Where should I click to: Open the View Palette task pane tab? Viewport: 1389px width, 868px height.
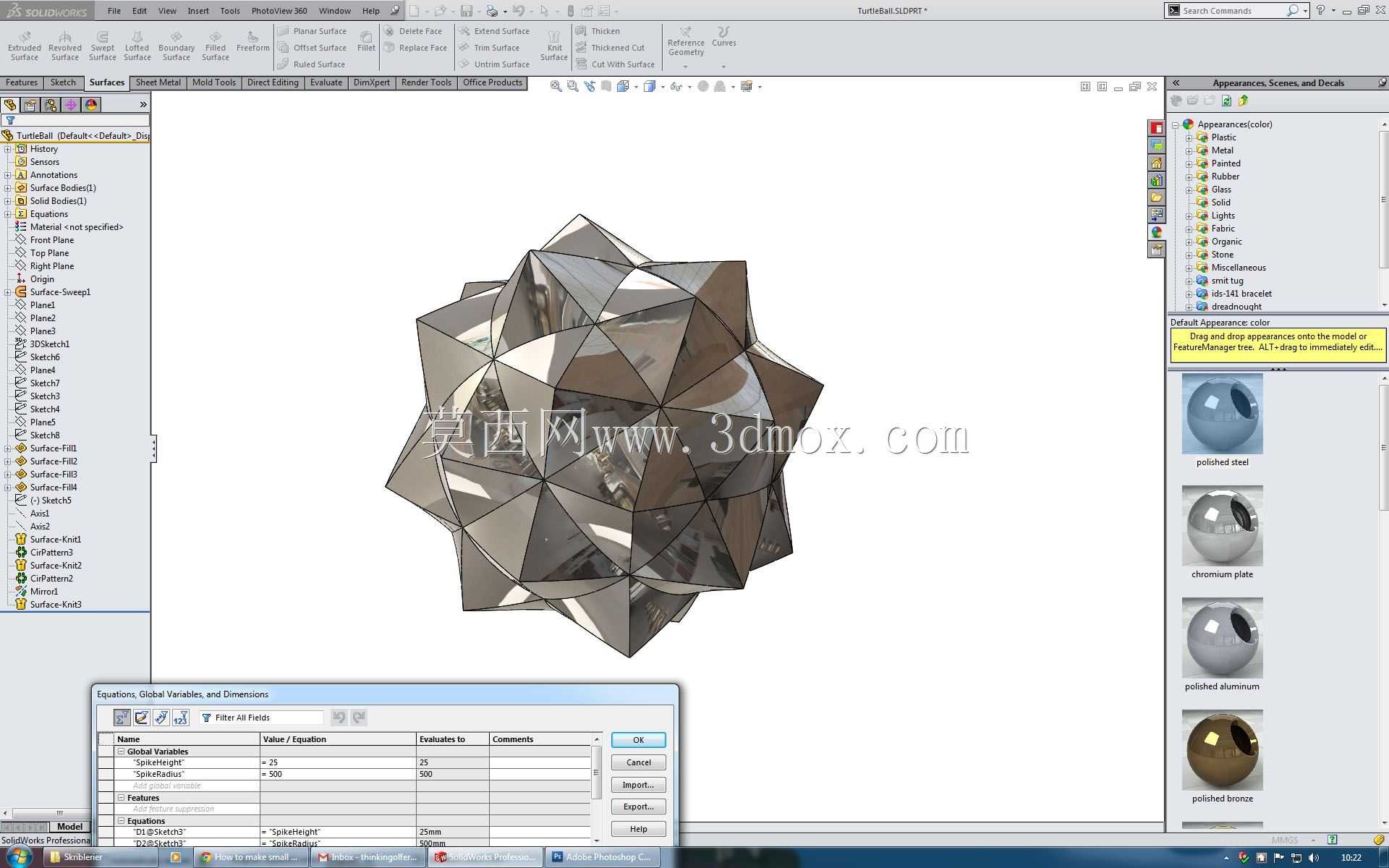(x=1157, y=215)
